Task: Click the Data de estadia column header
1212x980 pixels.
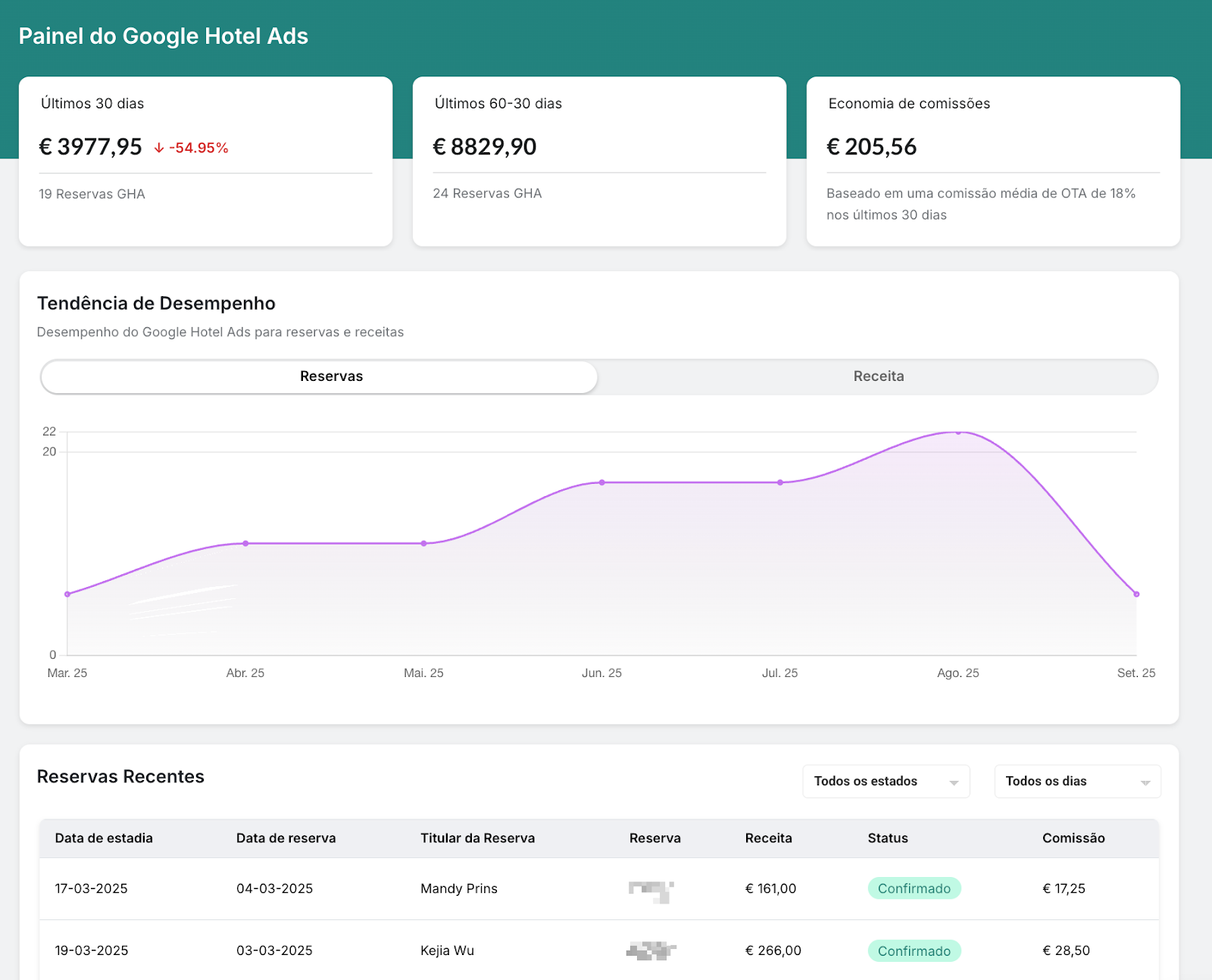Action: (104, 838)
